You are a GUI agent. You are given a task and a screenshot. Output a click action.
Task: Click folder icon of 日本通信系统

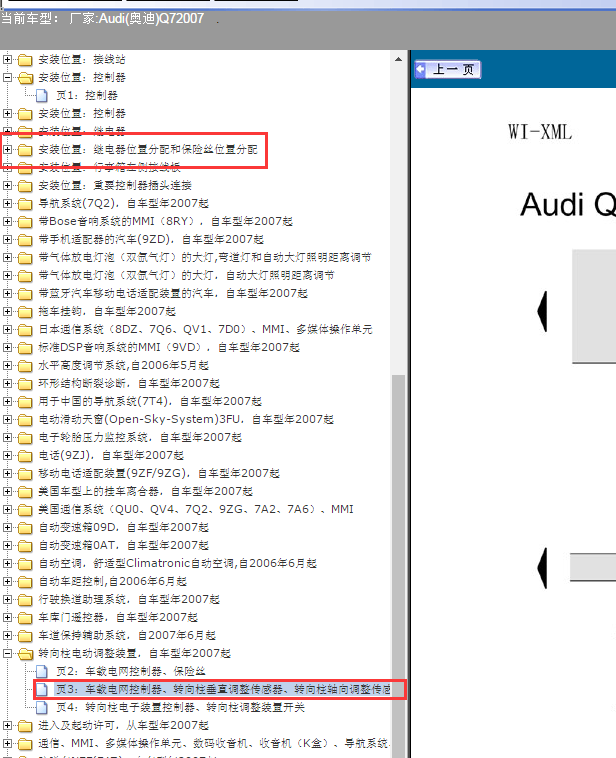click(x=25, y=330)
